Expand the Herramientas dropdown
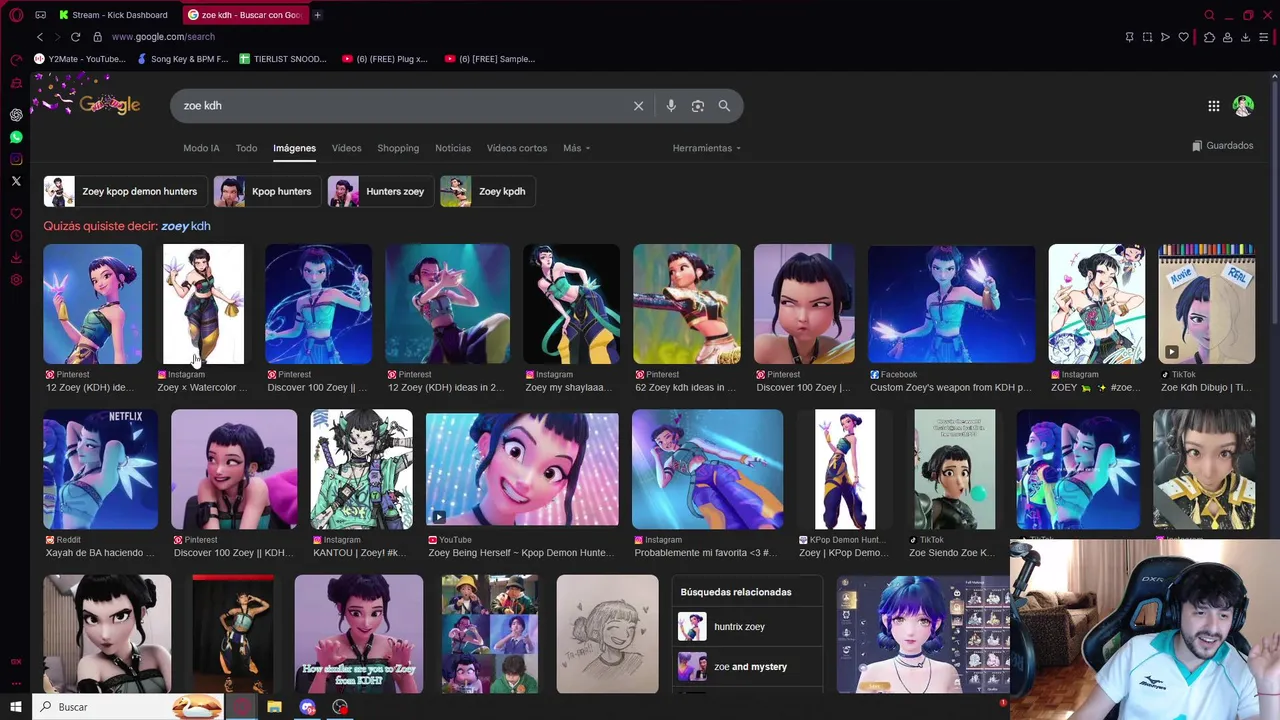 (707, 148)
